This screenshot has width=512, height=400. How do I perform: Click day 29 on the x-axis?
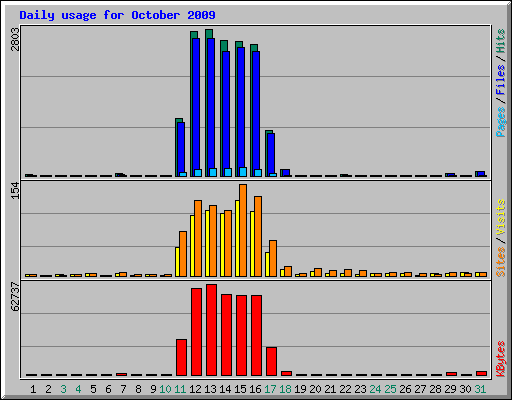click(450, 389)
